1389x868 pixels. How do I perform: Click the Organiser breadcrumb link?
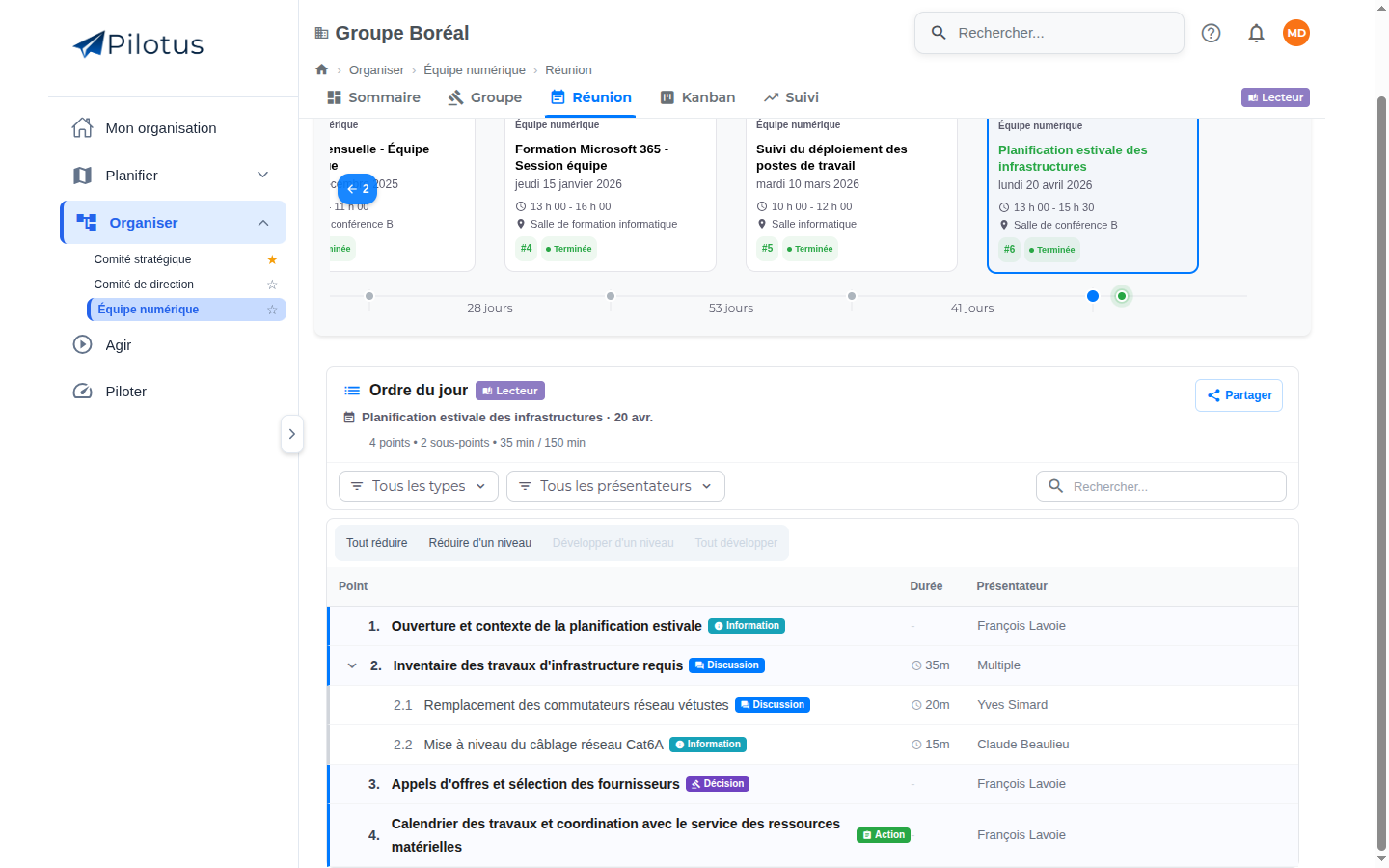coord(376,70)
